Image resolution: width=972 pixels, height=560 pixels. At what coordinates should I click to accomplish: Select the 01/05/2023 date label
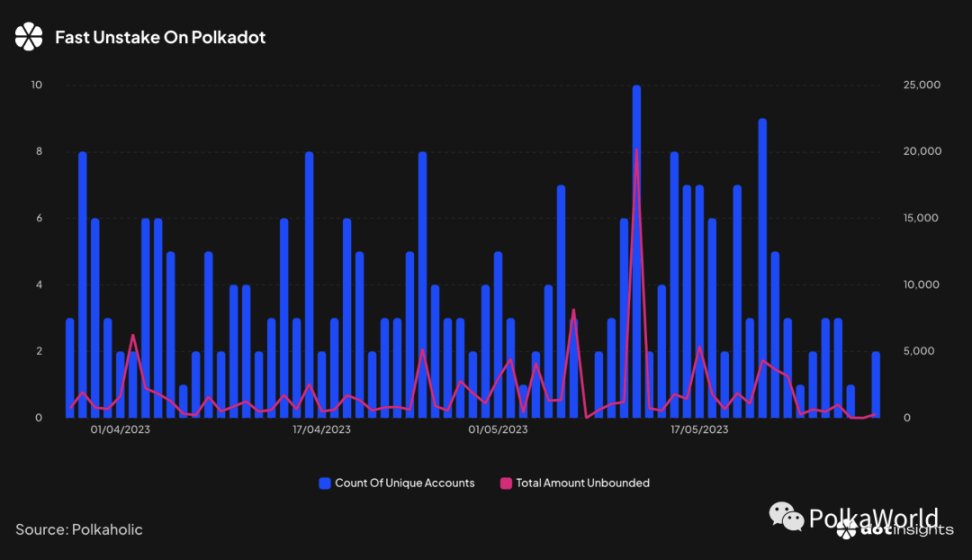coord(498,429)
